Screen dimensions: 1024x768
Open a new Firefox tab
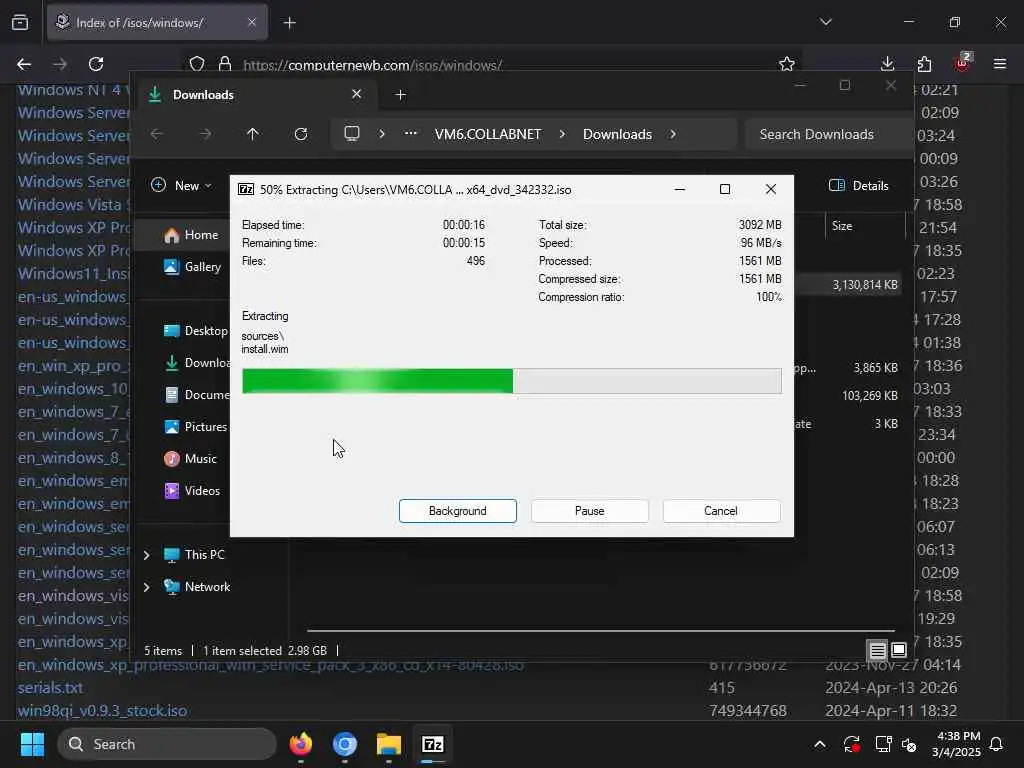[x=289, y=23]
